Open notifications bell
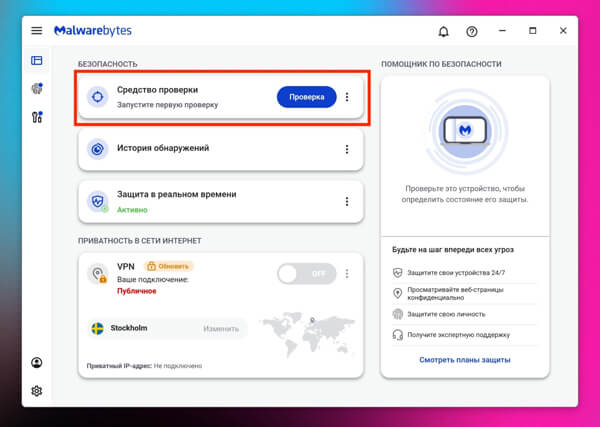Image resolution: width=600 pixels, height=427 pixels. click(443, 31)
